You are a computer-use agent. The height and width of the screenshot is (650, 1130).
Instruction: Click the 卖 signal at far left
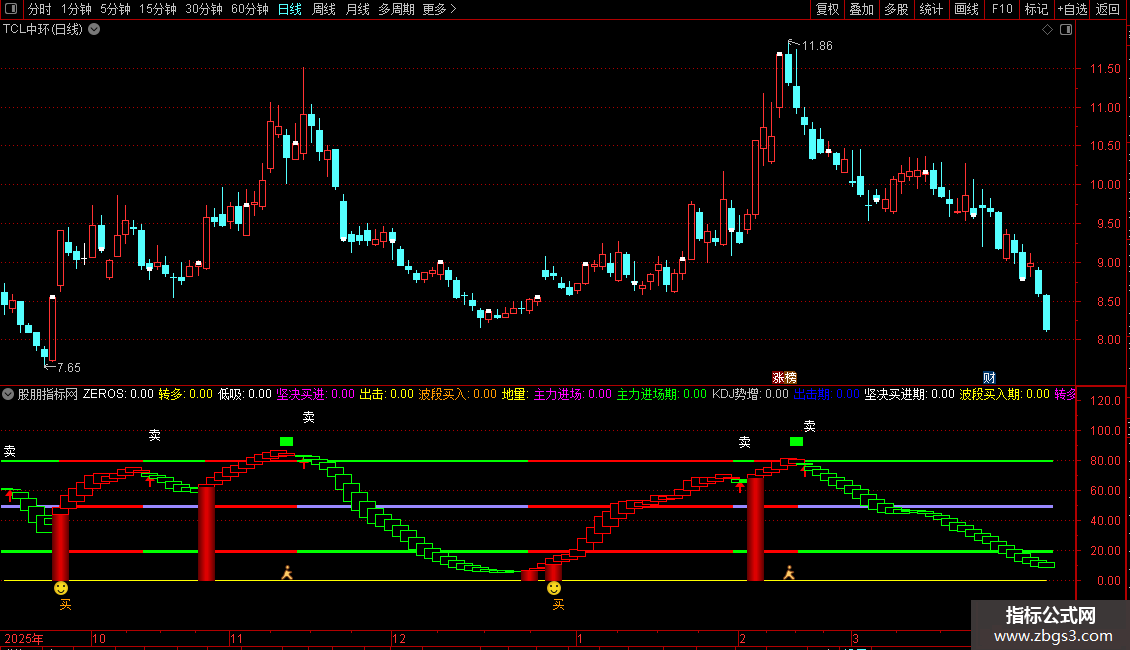pyautogui.click(x=9, y=451)
